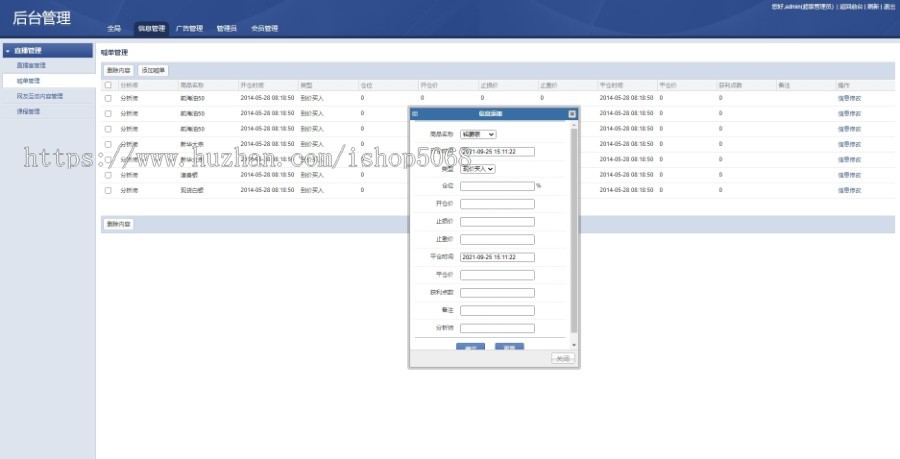This screenshot has width=900, height=459.
Task: Click the 后台管理 header title
Action: coord(42,18)
